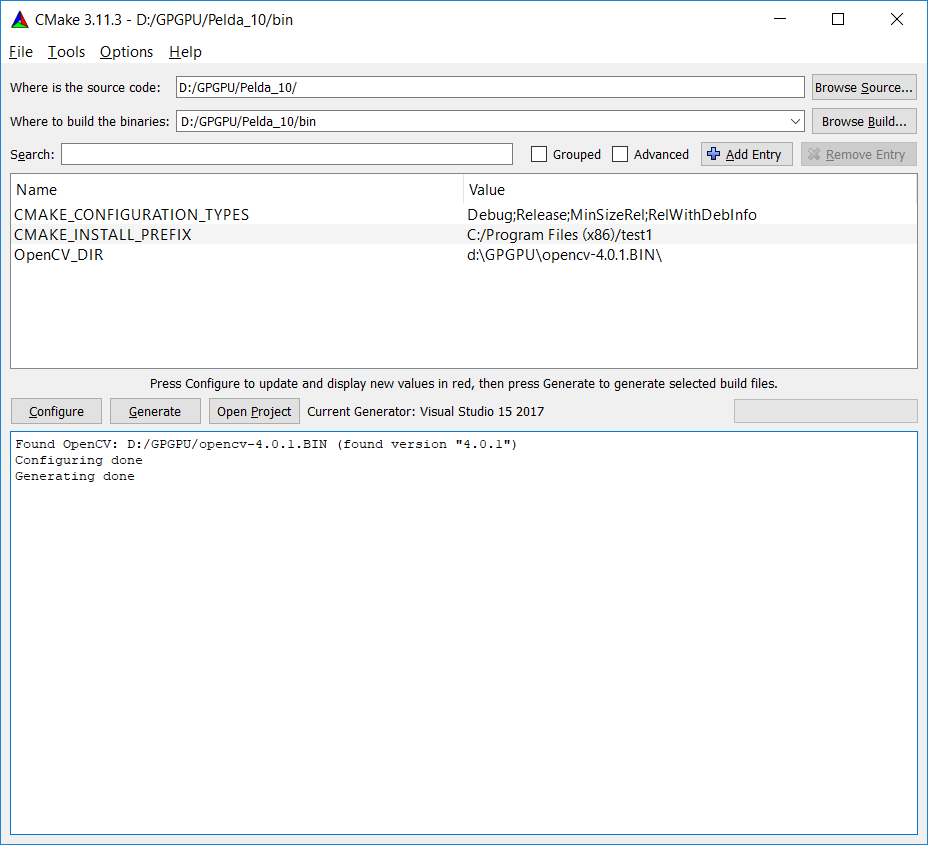Select the CMAKE_INSTALL_PREFIX row name
This screenshot has height=845, width=928.
pos(103,235)
